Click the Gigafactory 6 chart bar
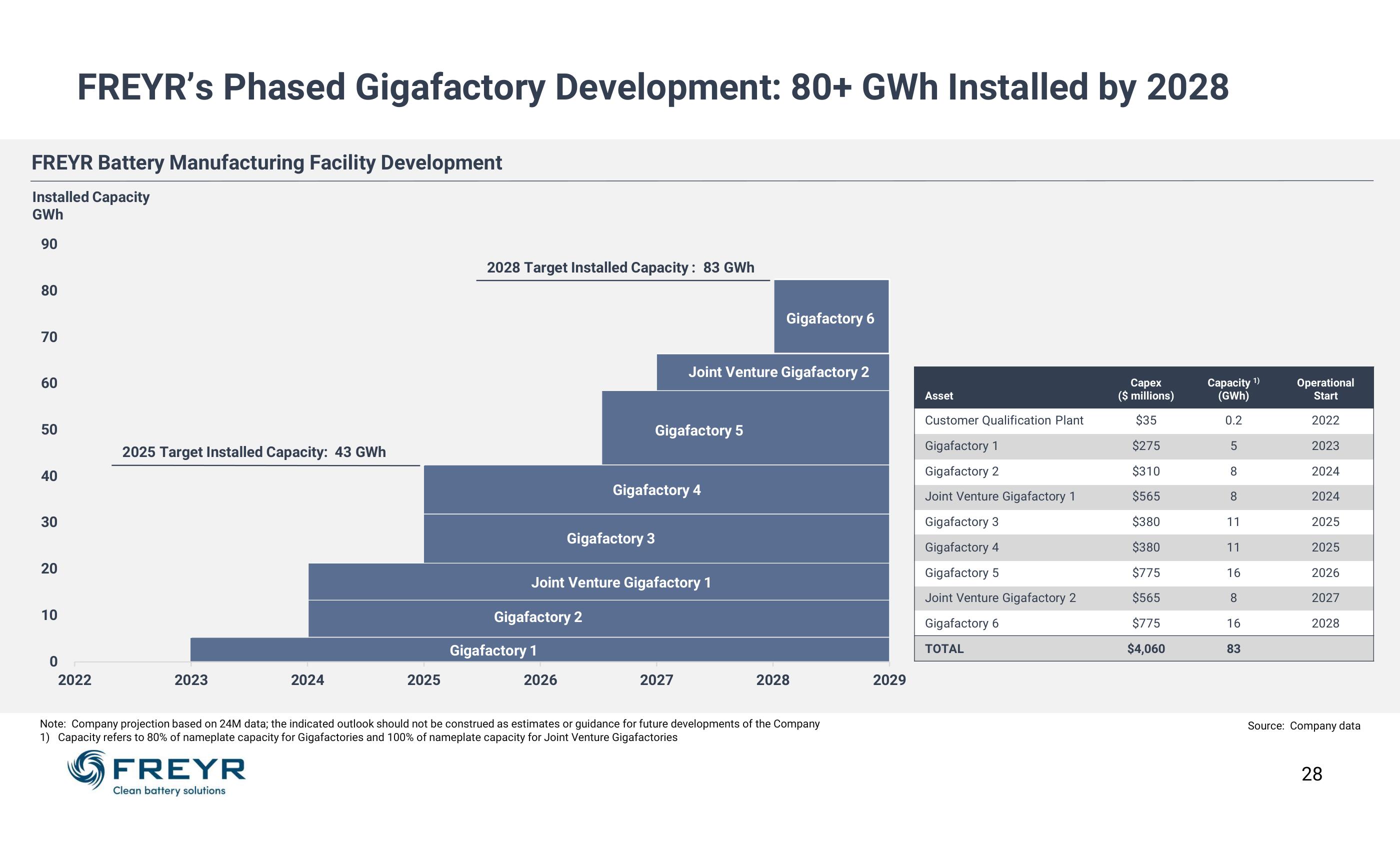This screenshot has width=1400, height=850. (831, 316)
